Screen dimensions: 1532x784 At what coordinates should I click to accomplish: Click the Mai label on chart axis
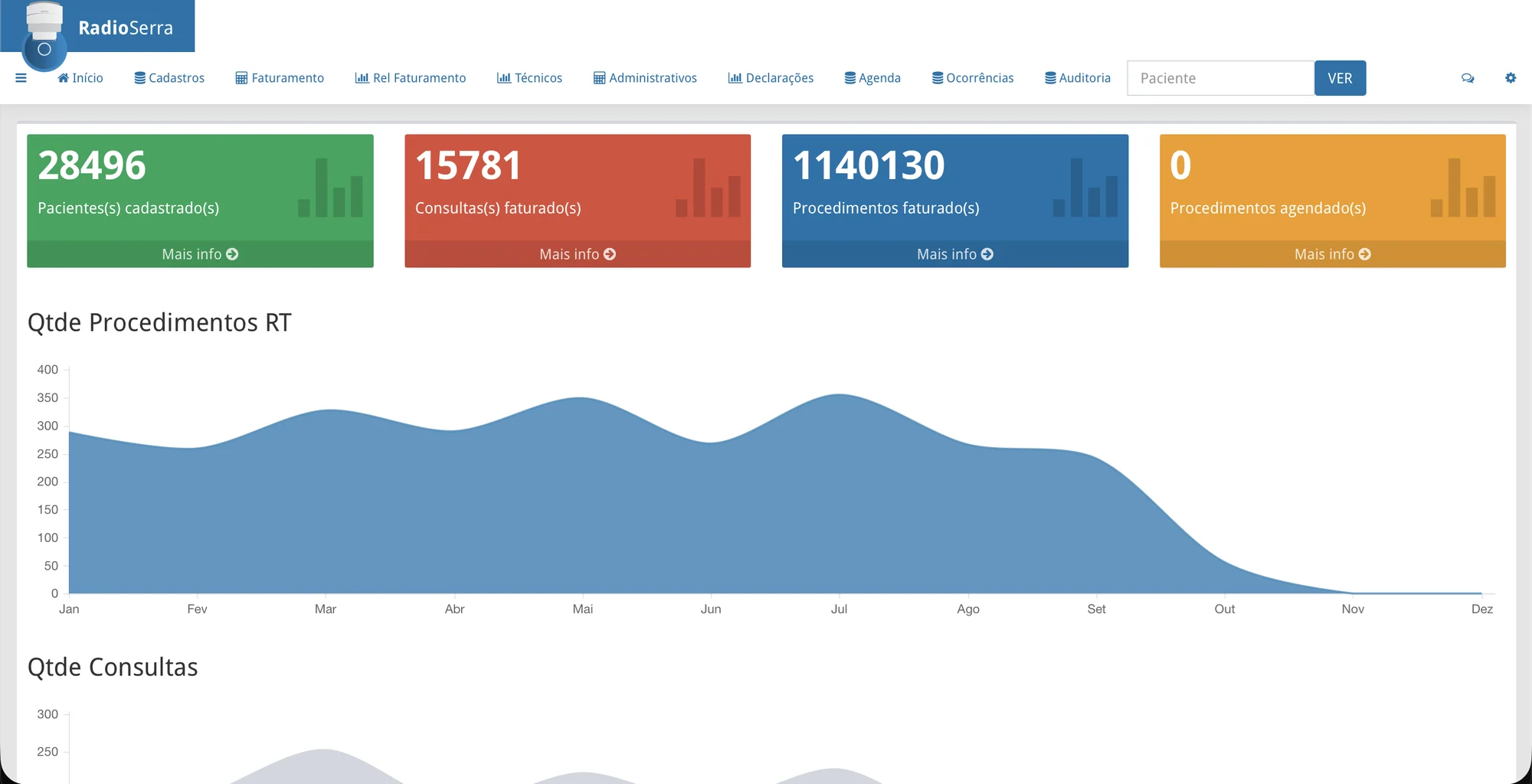[x=583, y=609]
